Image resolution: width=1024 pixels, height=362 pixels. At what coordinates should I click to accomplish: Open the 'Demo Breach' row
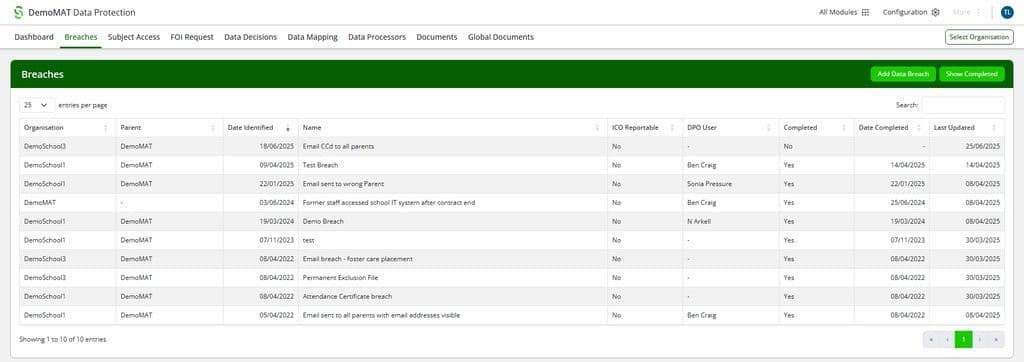(x=512, y=222)
